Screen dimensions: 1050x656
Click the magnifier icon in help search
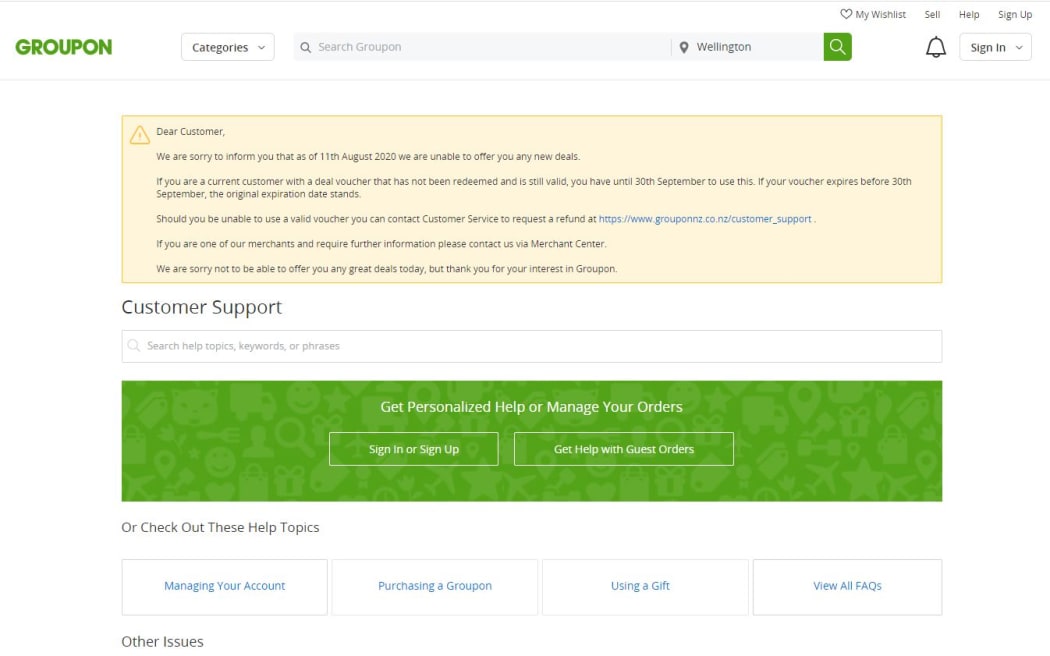tap(134, 345)
